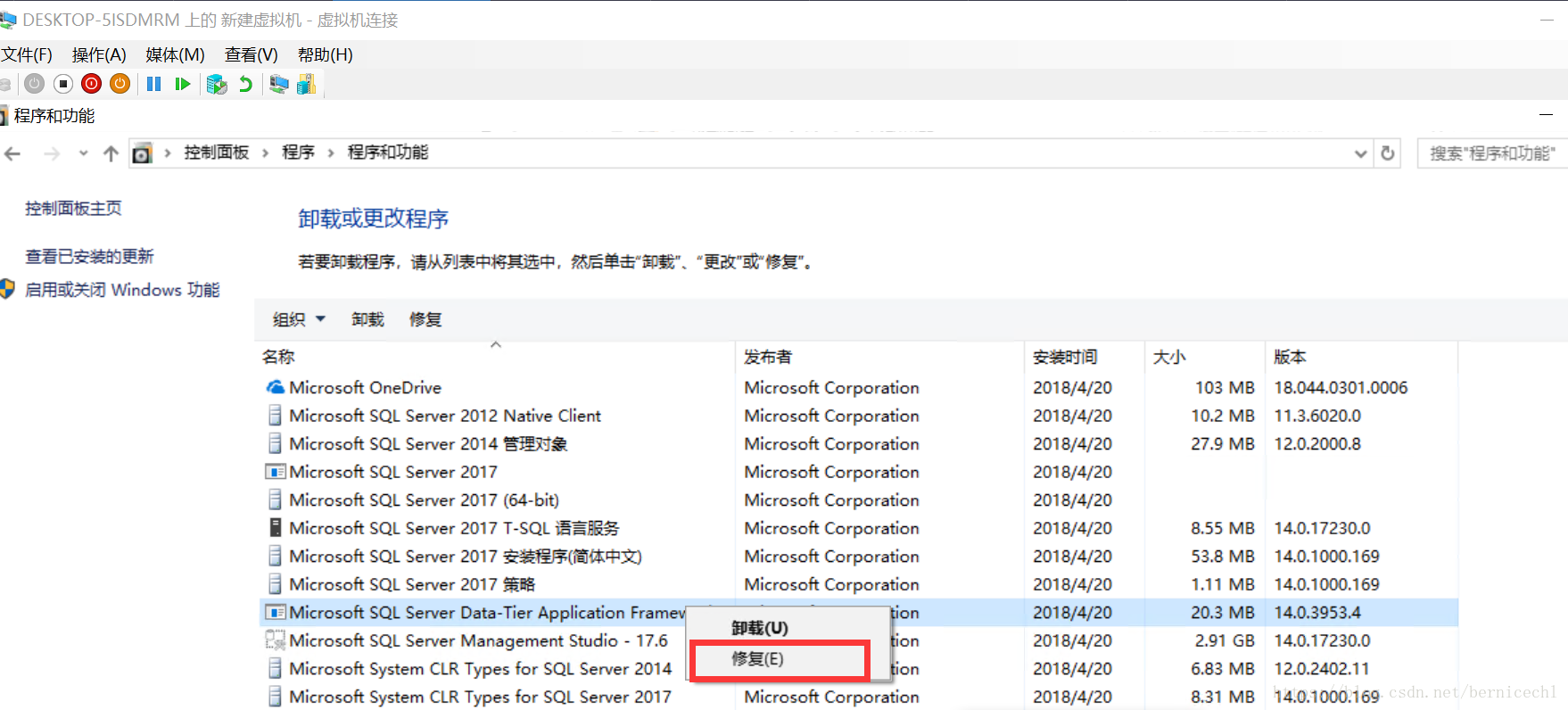Screen dimensions: 1568x710
Task: Click icon of SQL Server 2017 策略 row
Action: (276, 584)
